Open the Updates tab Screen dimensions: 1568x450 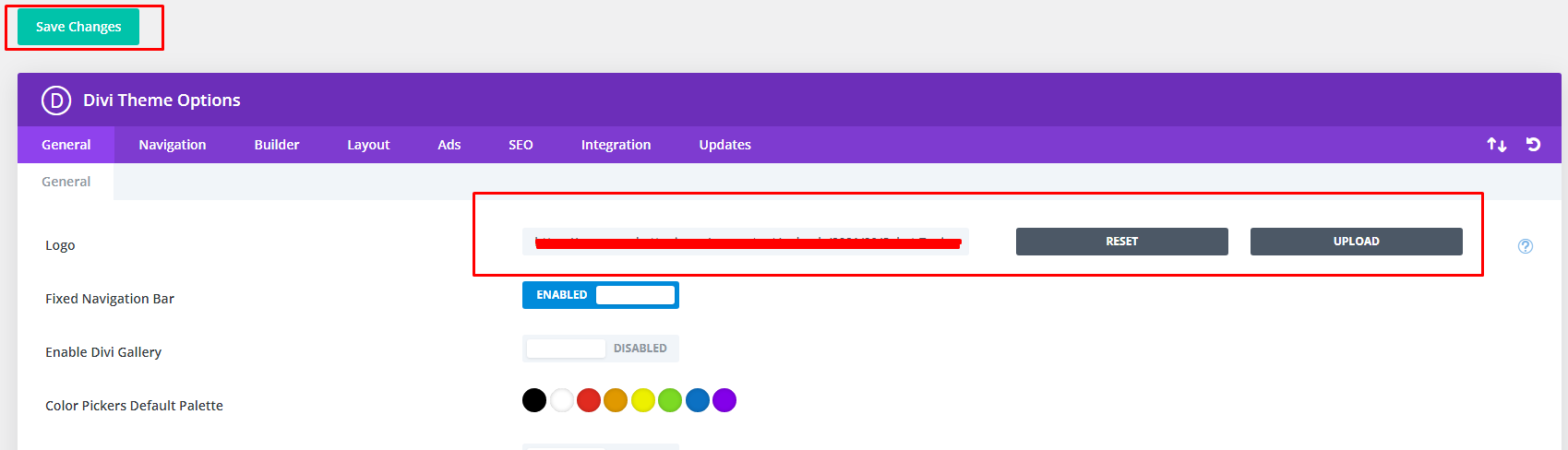(x=724, y=145)
